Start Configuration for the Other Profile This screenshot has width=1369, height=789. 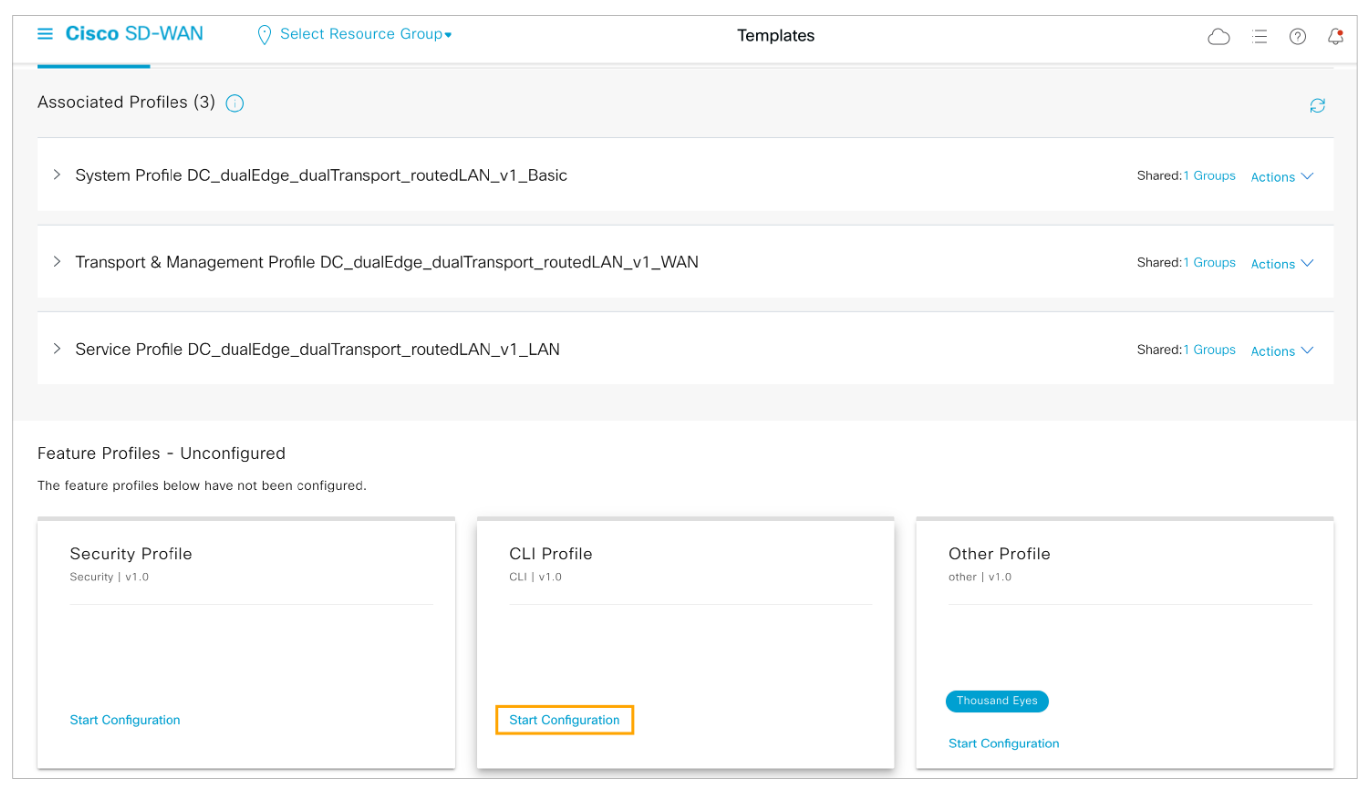click(x=1003, y=743)
